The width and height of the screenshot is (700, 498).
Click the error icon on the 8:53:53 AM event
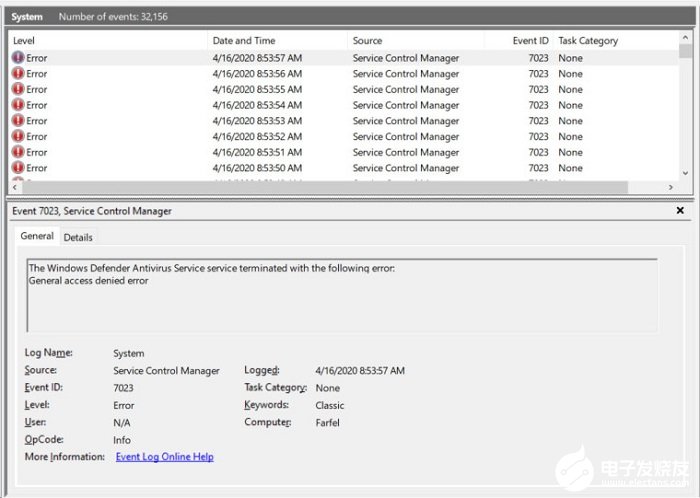[18, 120]
